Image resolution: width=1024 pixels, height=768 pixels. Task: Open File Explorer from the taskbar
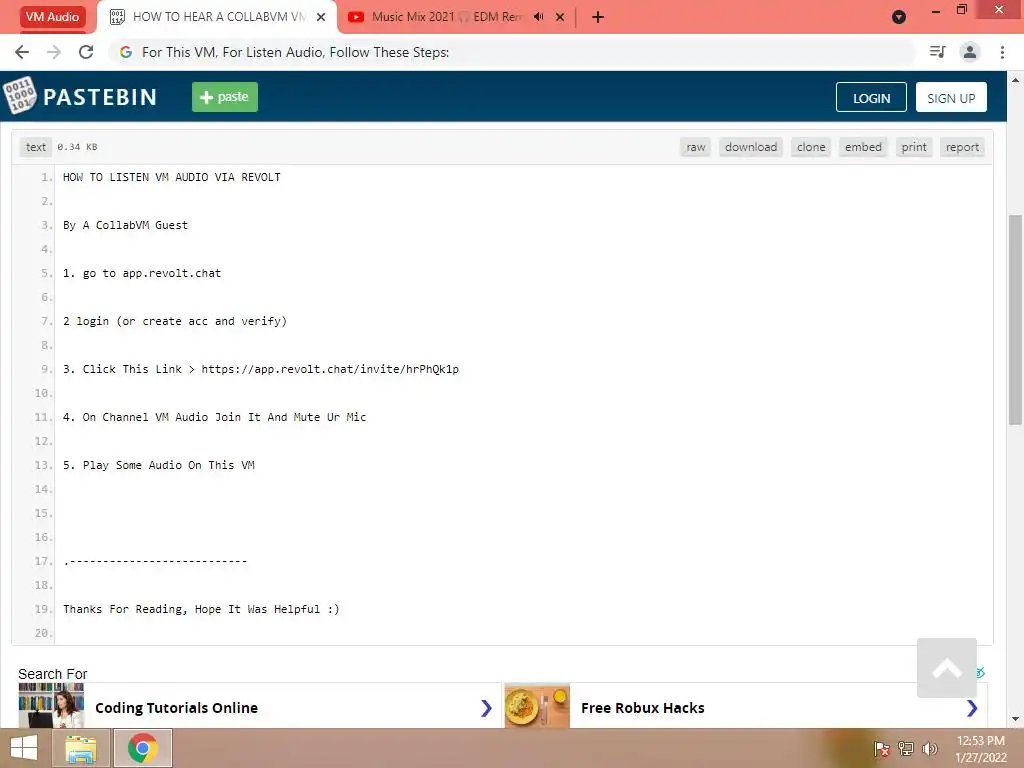(80, 748)
